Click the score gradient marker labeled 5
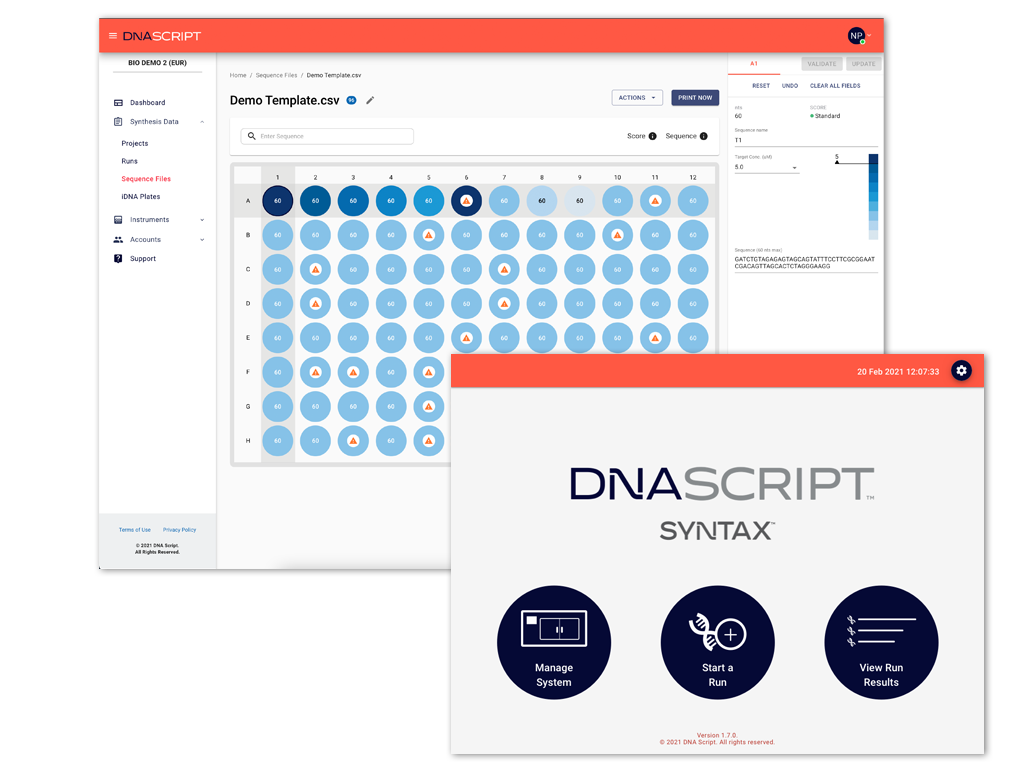Viewport: 1024px width, 768px height. click(837, 159)
